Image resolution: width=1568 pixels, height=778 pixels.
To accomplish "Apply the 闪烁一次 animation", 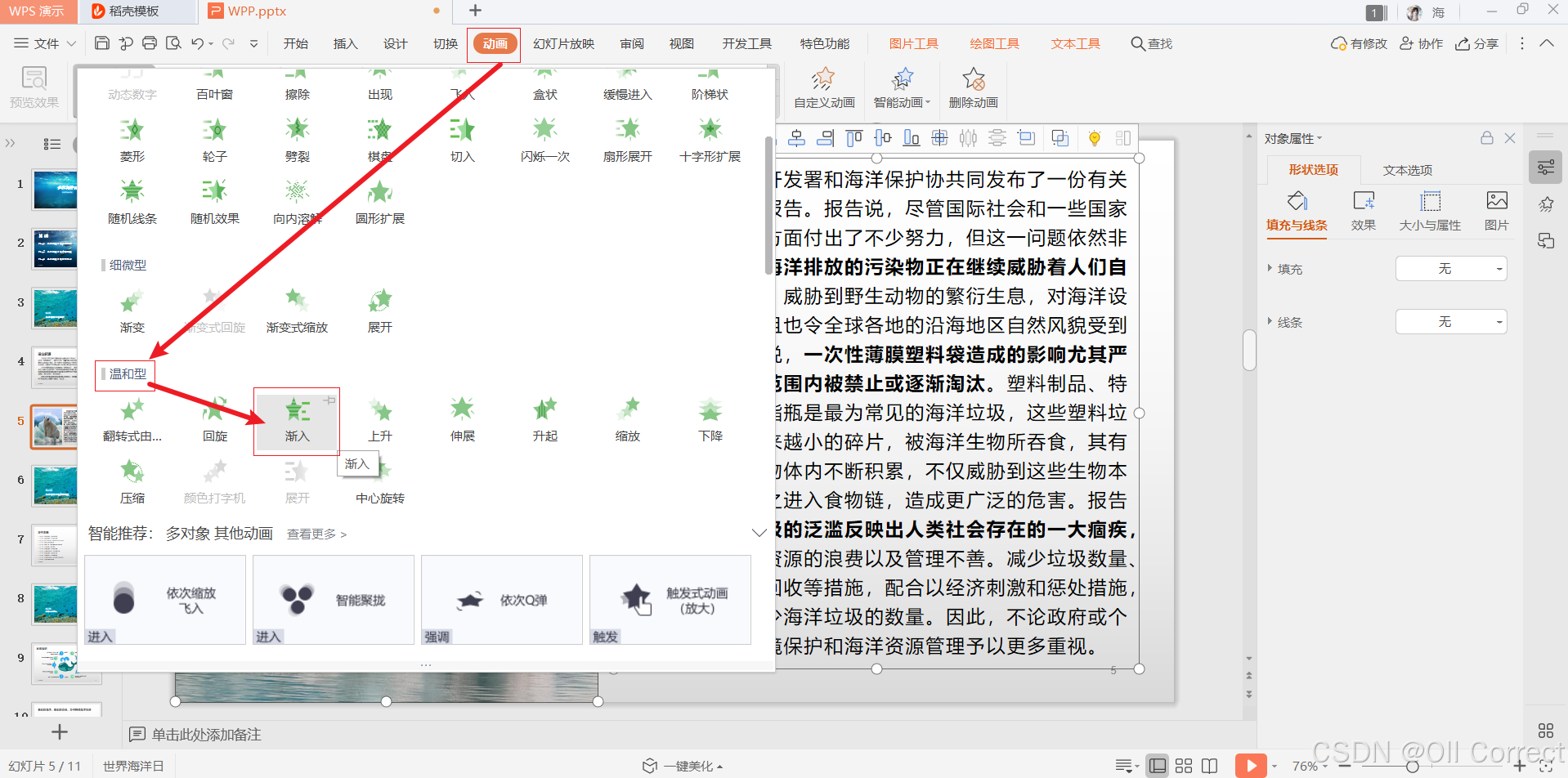I will [x=544, y=140].
